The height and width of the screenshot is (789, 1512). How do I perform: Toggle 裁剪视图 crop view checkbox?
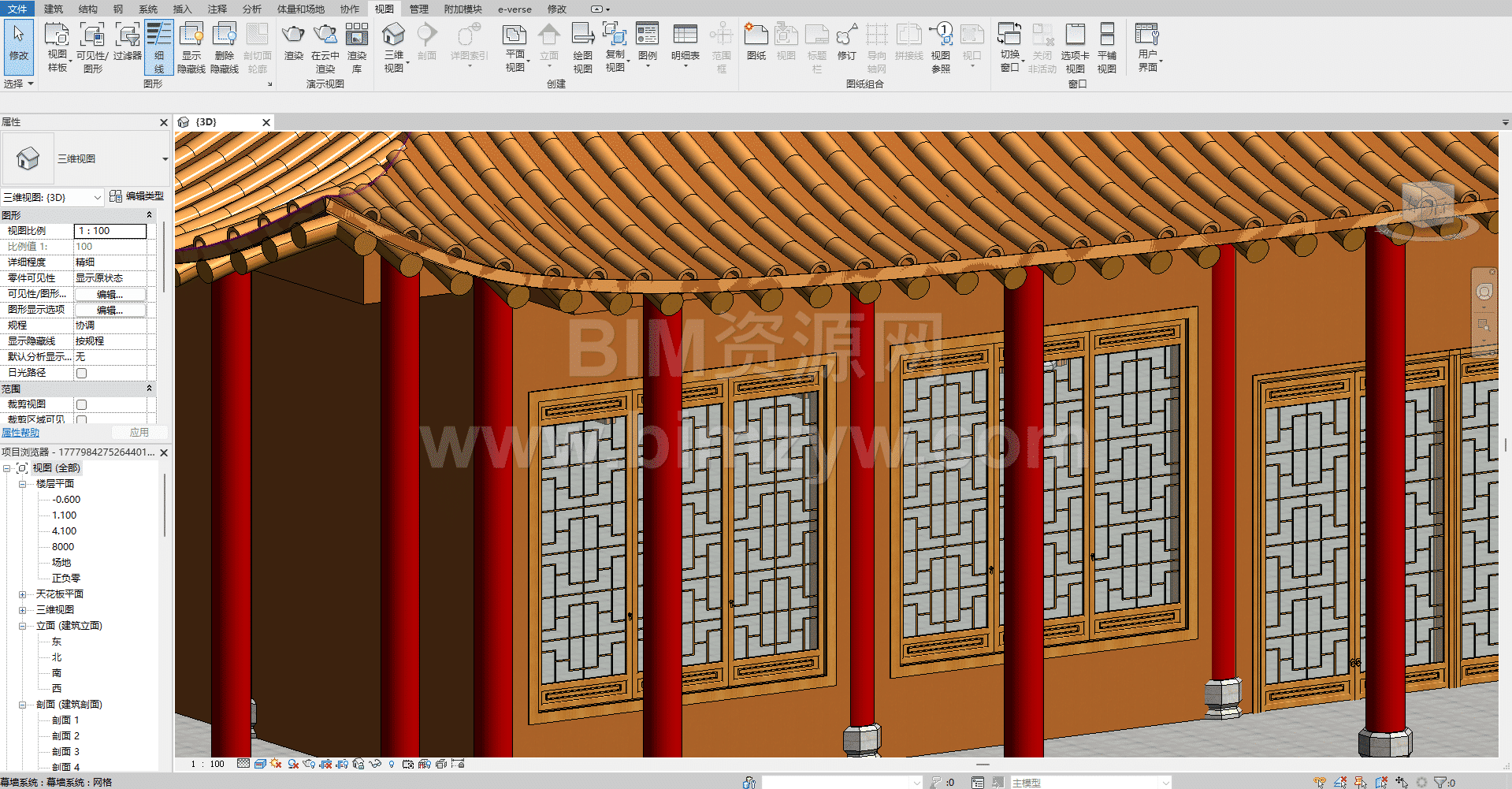81,404
